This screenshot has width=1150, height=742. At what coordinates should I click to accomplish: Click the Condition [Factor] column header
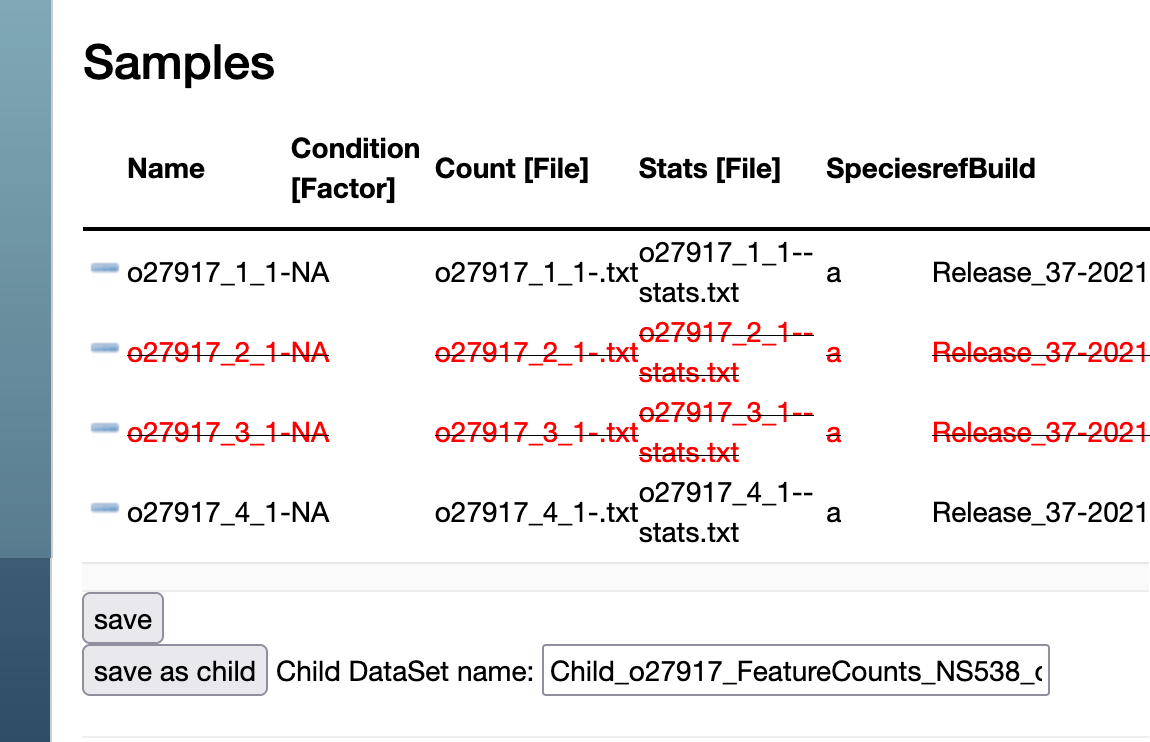coord(355,168)
